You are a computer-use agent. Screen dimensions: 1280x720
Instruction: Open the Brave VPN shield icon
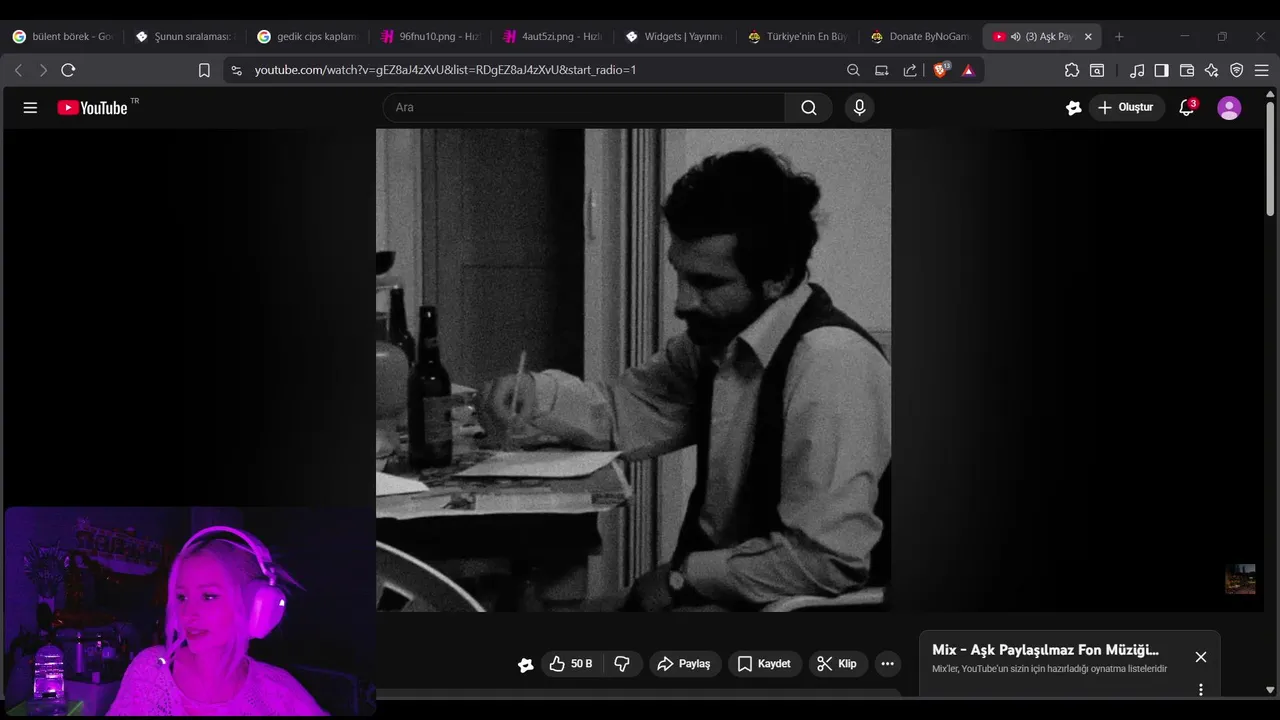click(x=1237, y=70)
